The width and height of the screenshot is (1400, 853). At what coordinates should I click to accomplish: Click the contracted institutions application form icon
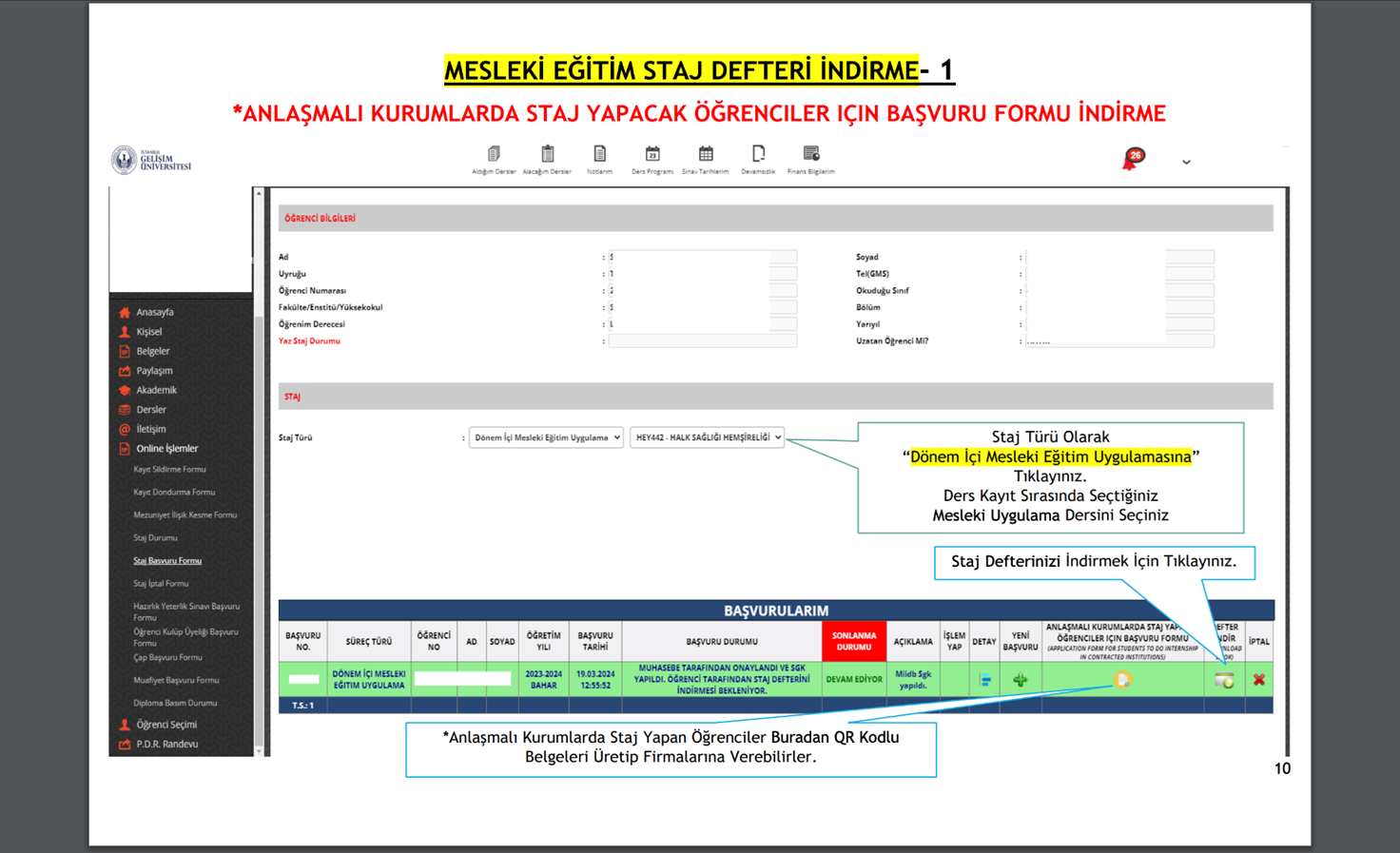click(1122, 680)
